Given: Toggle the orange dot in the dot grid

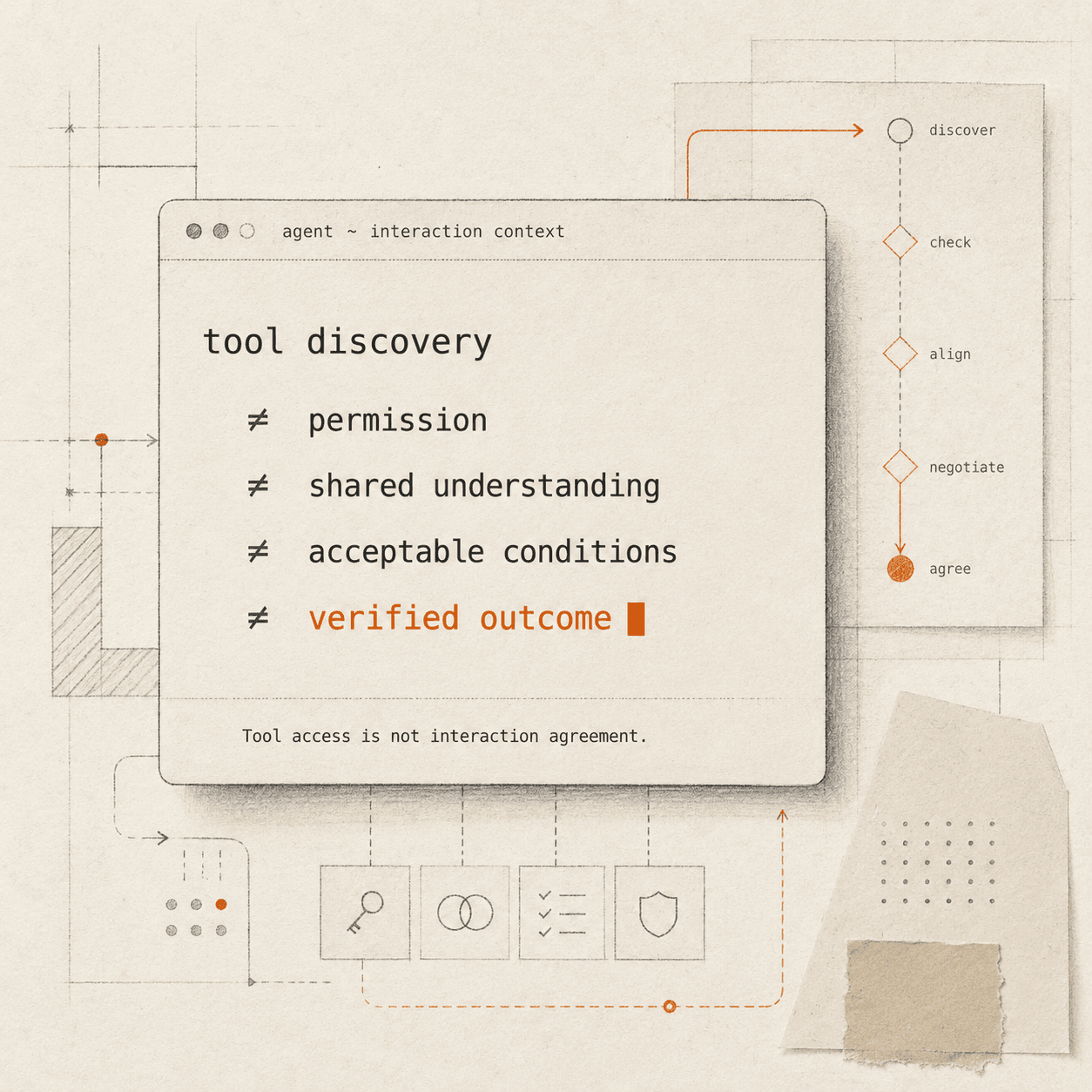Looking at the screenshot, I should (x=221, y=904).
